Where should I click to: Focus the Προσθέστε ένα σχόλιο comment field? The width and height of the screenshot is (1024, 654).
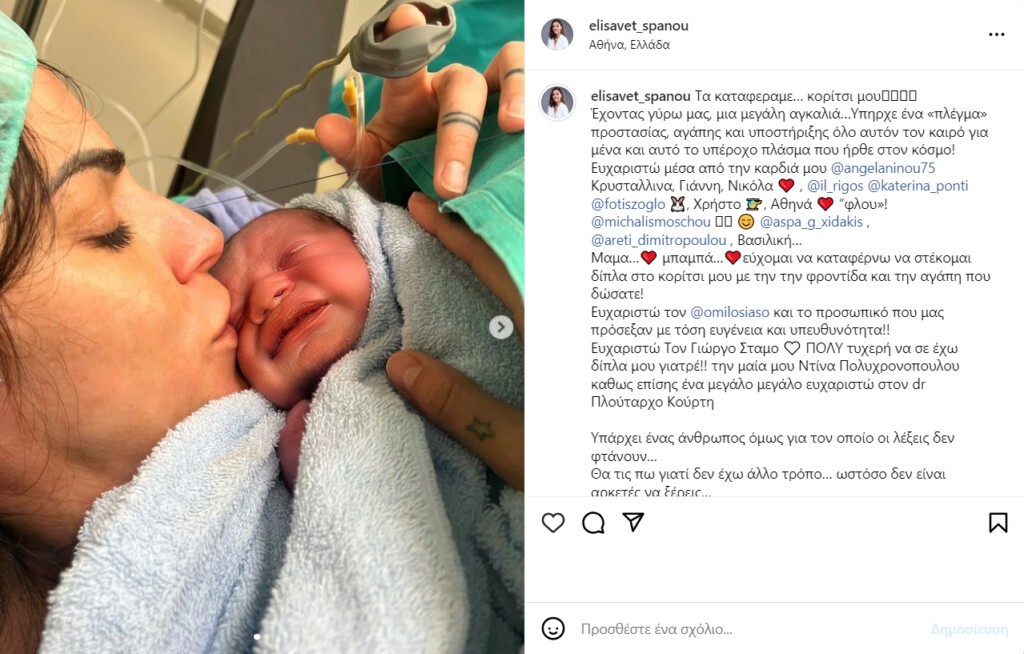(751, 629)
